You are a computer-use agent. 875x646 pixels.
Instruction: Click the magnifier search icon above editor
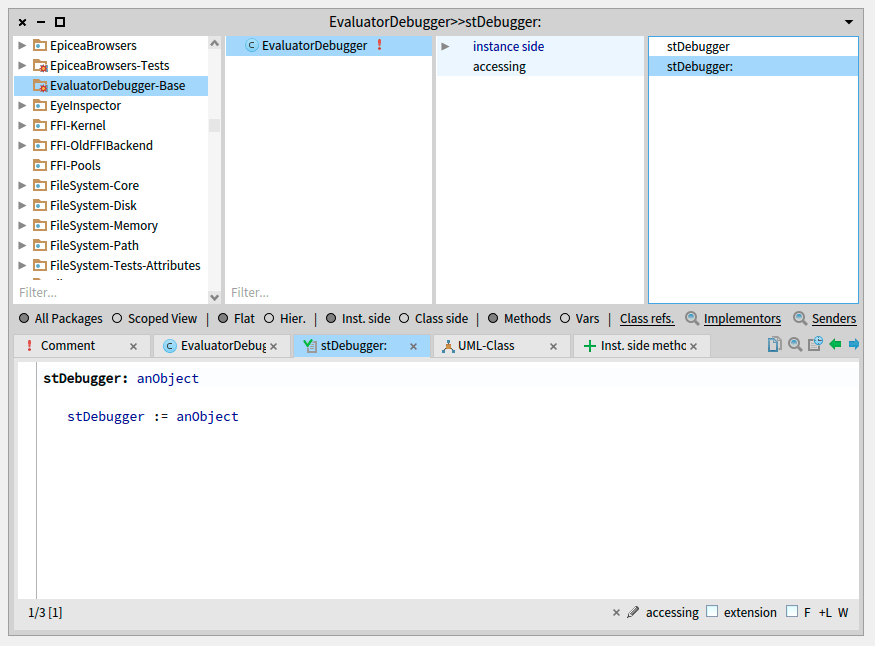(x=794, y=345)
